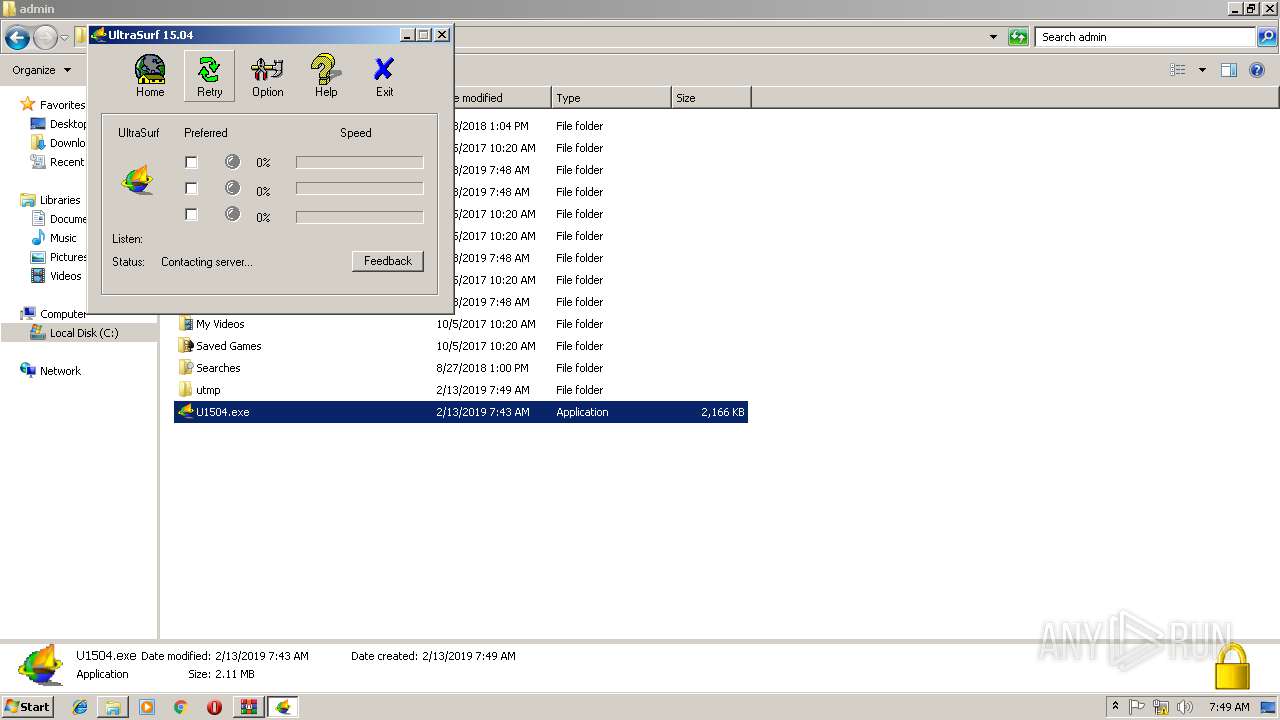Select the Searches folder
1280x720 pixels.
click(x=218, y=368)
